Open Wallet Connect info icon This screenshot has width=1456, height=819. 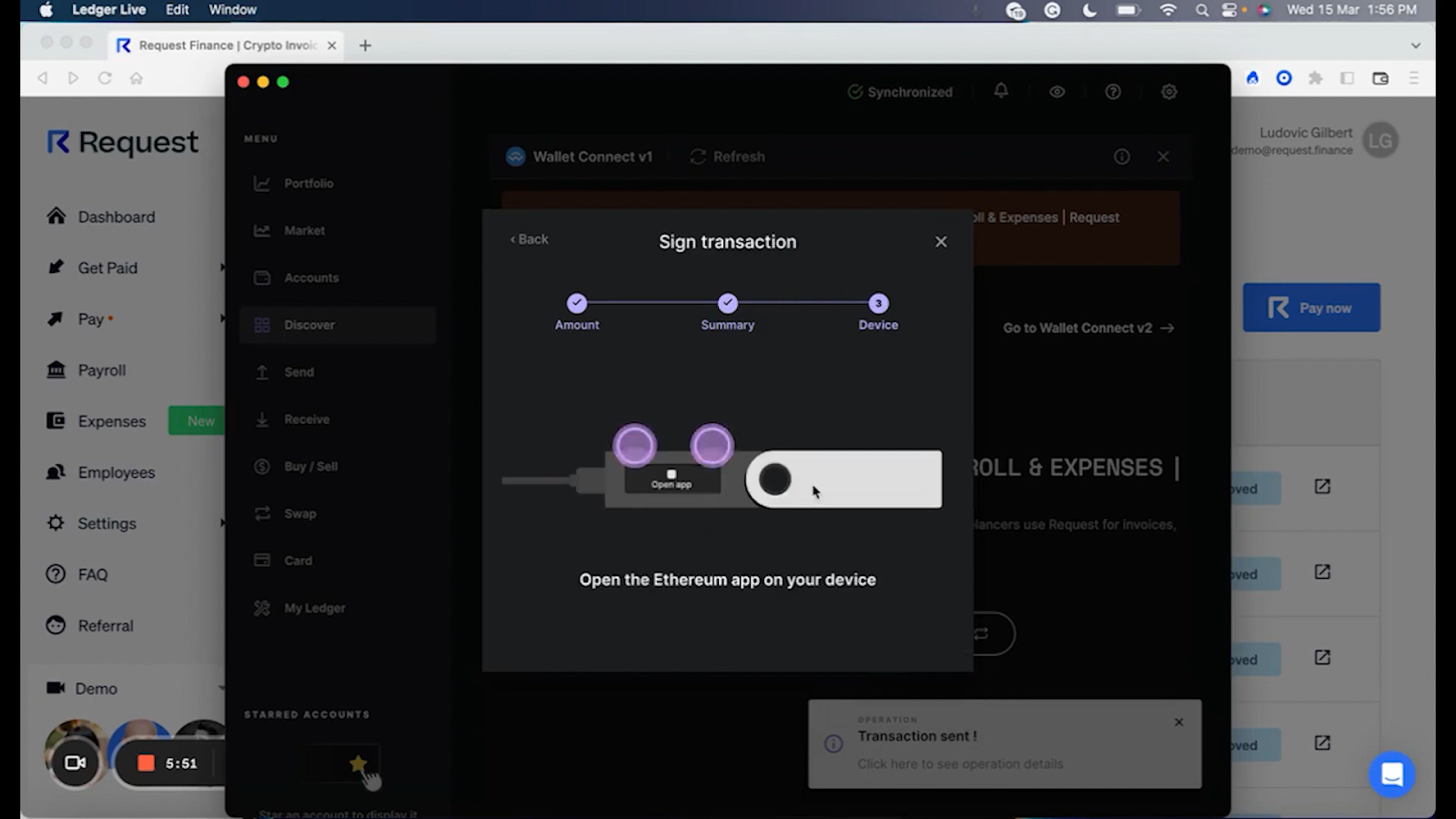[x=1122, y=157]
